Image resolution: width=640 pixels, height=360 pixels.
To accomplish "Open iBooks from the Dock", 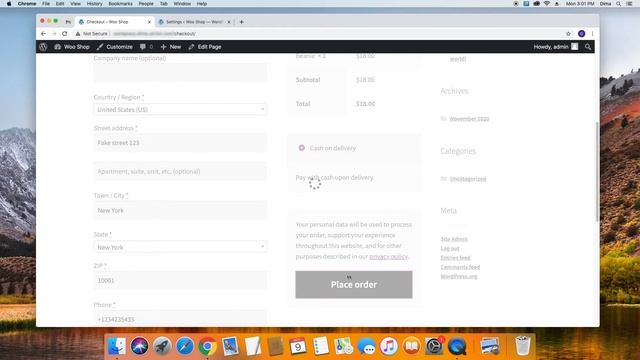I will coord(411,346).
